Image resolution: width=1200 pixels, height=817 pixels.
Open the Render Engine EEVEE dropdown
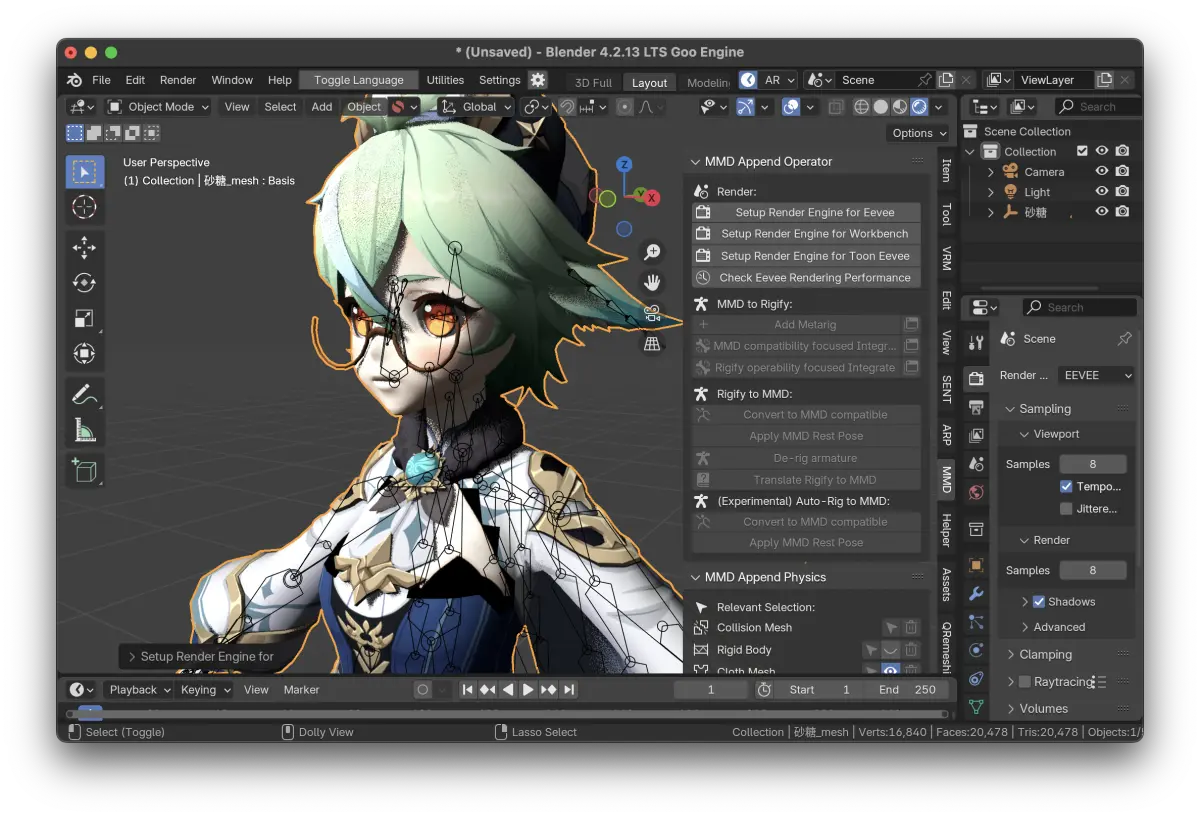(1096, 375)
